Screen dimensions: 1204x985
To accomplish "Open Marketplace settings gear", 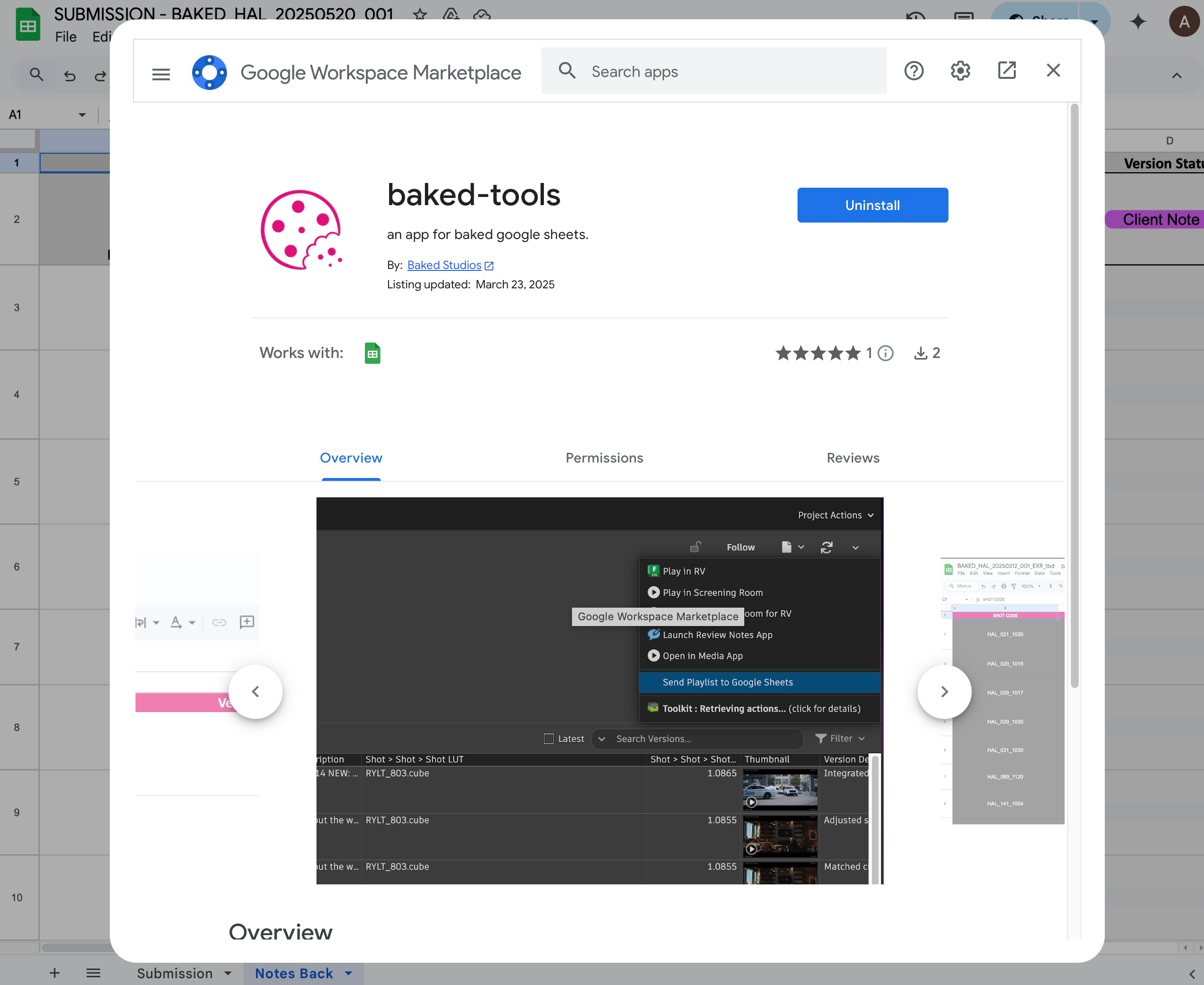I will (960, 71).
